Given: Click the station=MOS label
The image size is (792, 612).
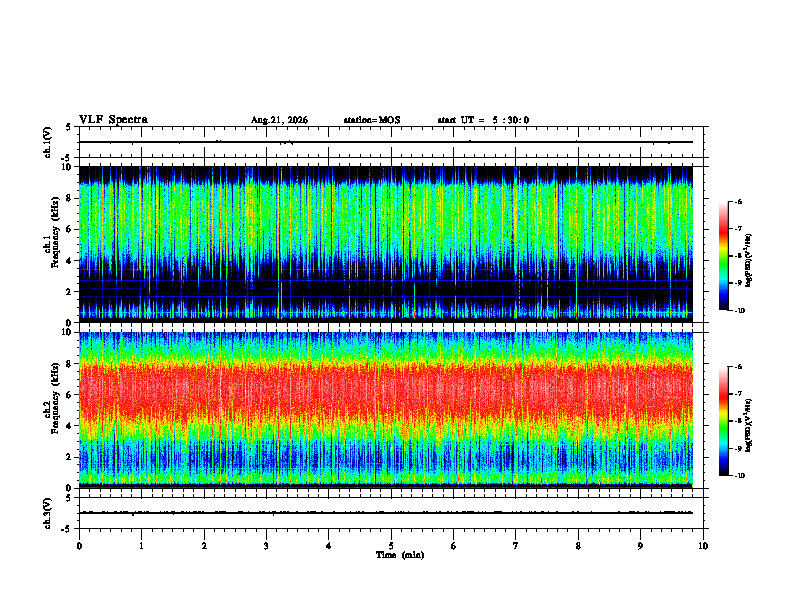Looking at the screenshot, I should [x=372, y=120].
